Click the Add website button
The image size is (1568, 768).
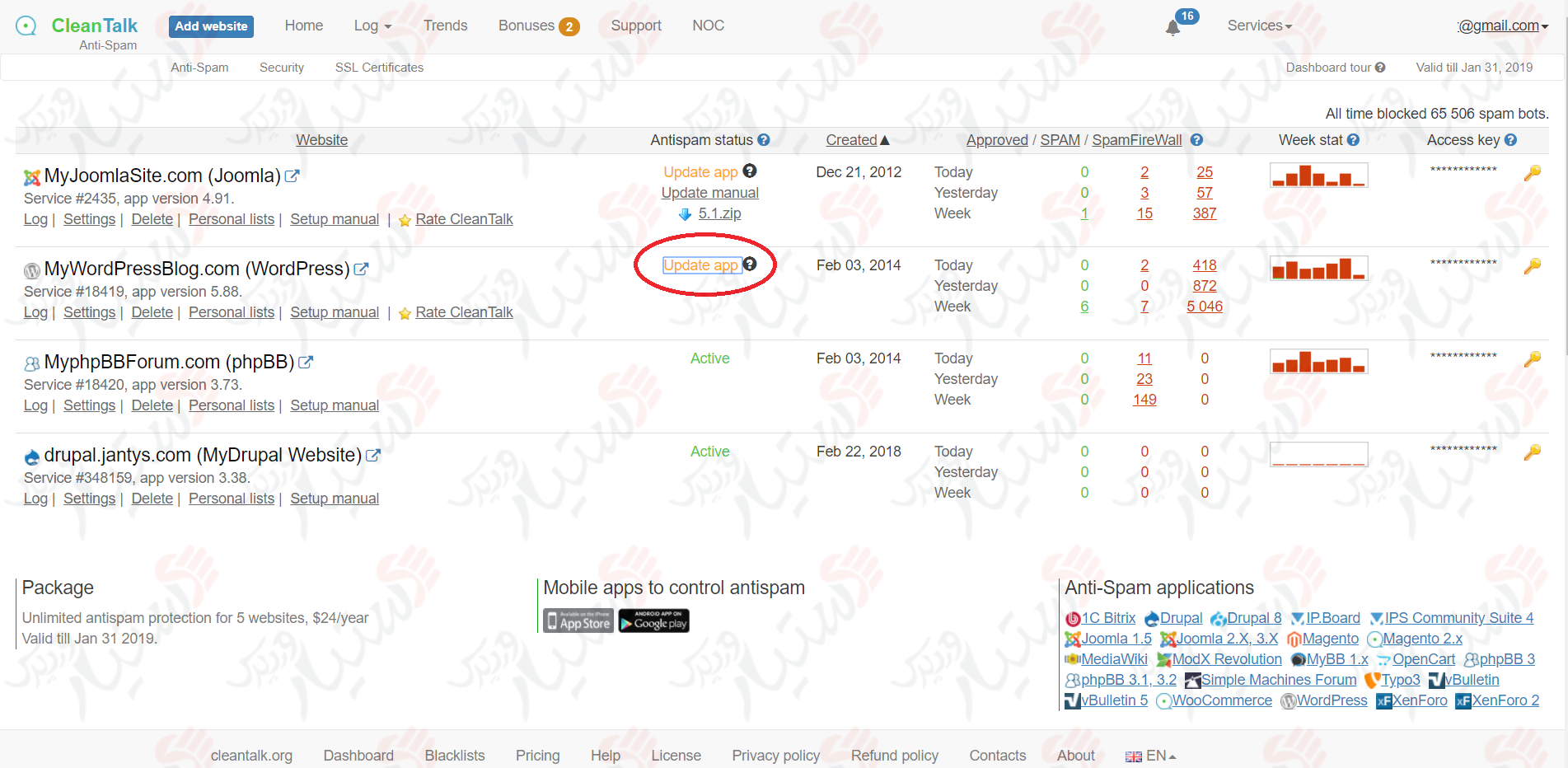tap(211, 26)
